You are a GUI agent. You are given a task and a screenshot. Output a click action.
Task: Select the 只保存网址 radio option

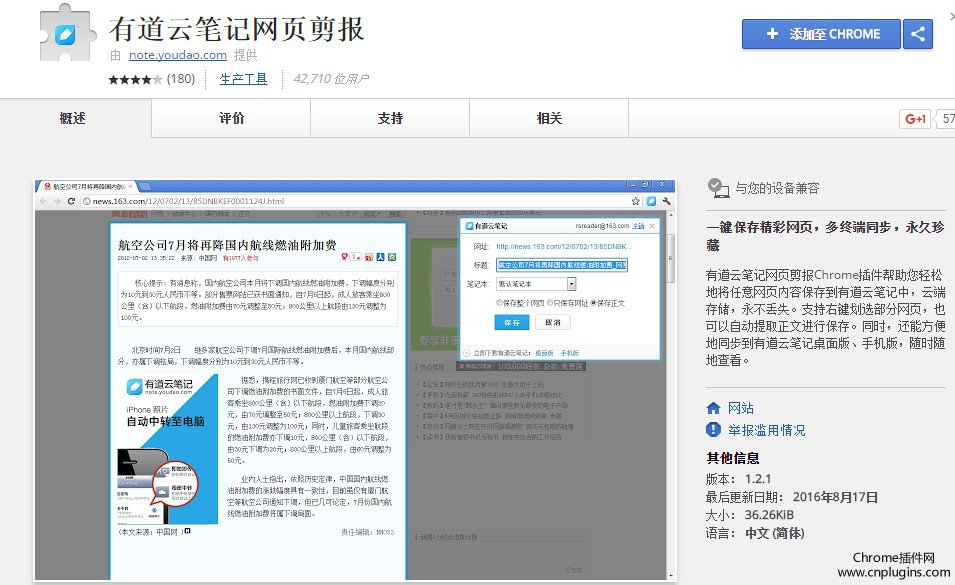[x=550, y=303]
